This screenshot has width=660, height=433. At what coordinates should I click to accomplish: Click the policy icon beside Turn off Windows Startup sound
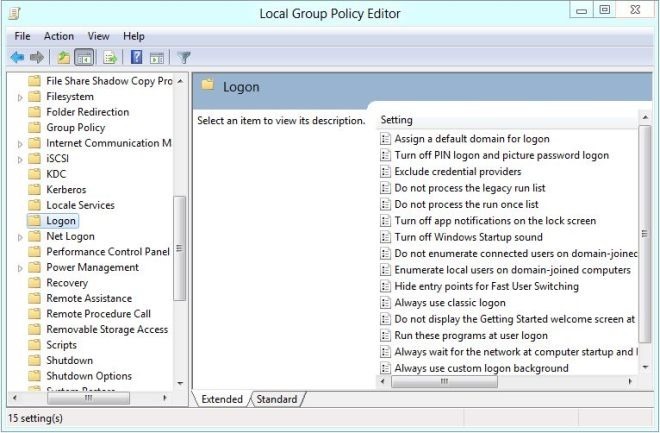click(x=385, y=237)
